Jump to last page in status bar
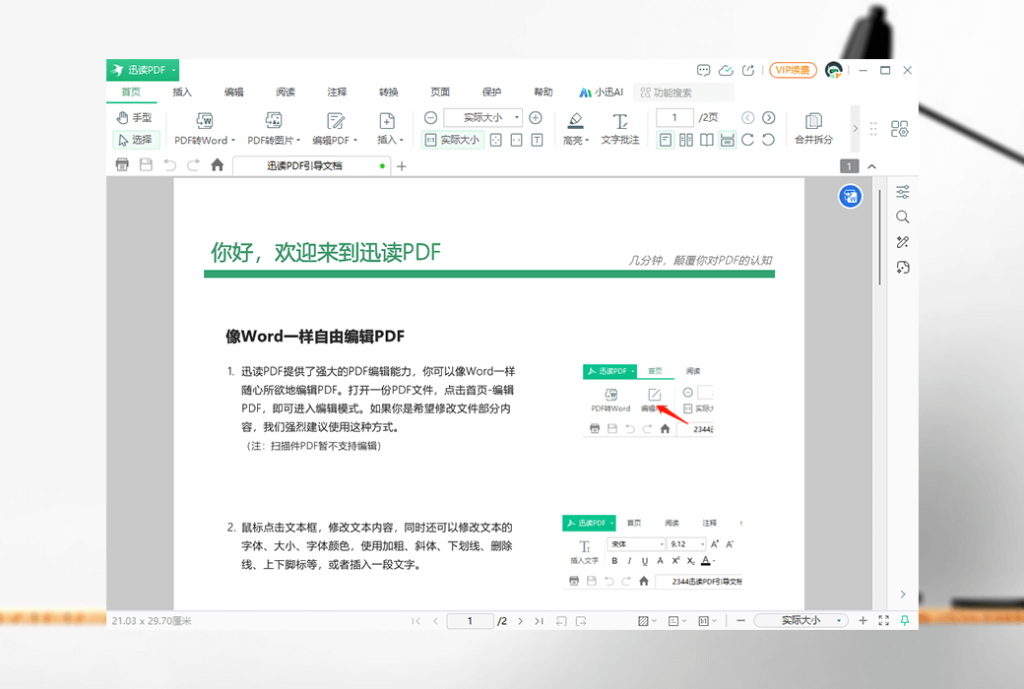The height and width of the screenshot is (689, 1024). click(539, 621)
